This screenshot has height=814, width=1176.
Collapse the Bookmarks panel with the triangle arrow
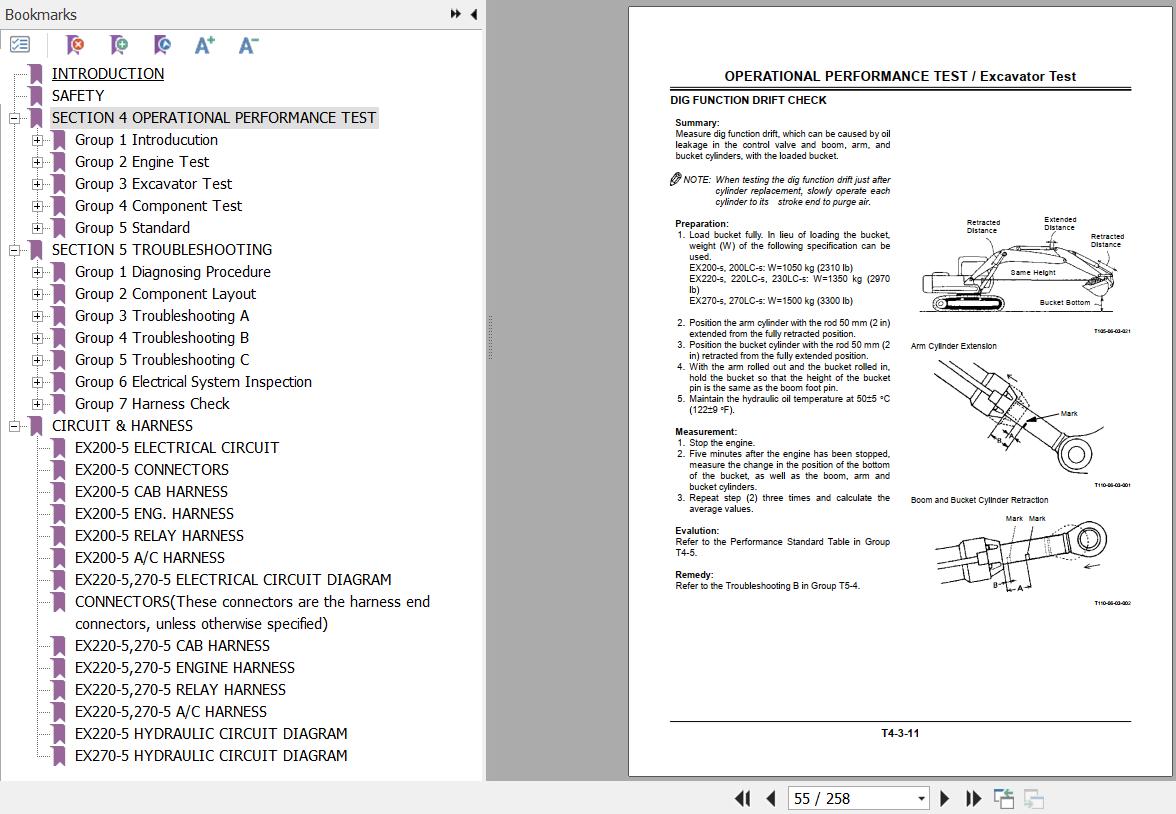[x=474, y=14]
